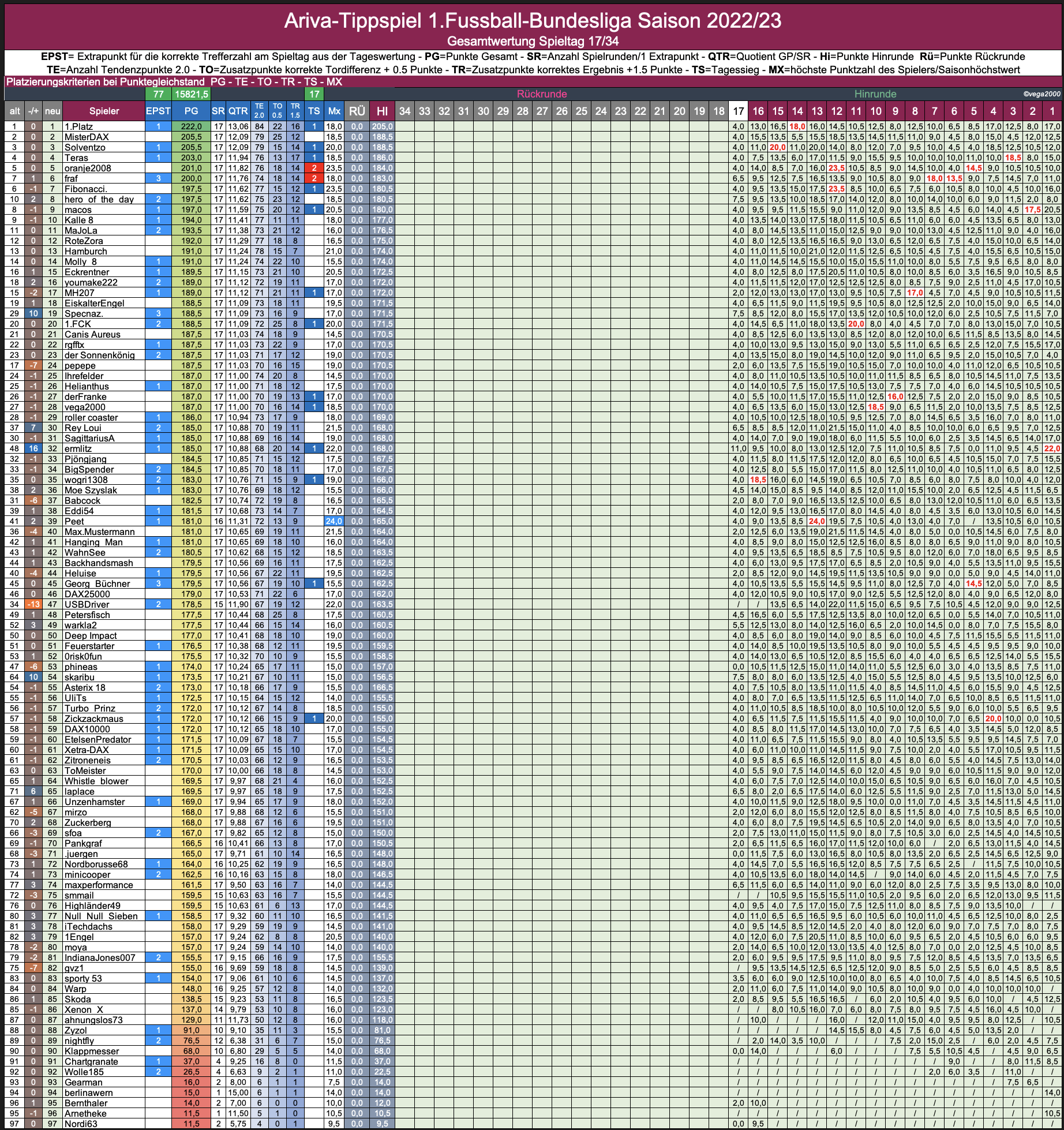Click player name IndianaJones007

[100, 957]
